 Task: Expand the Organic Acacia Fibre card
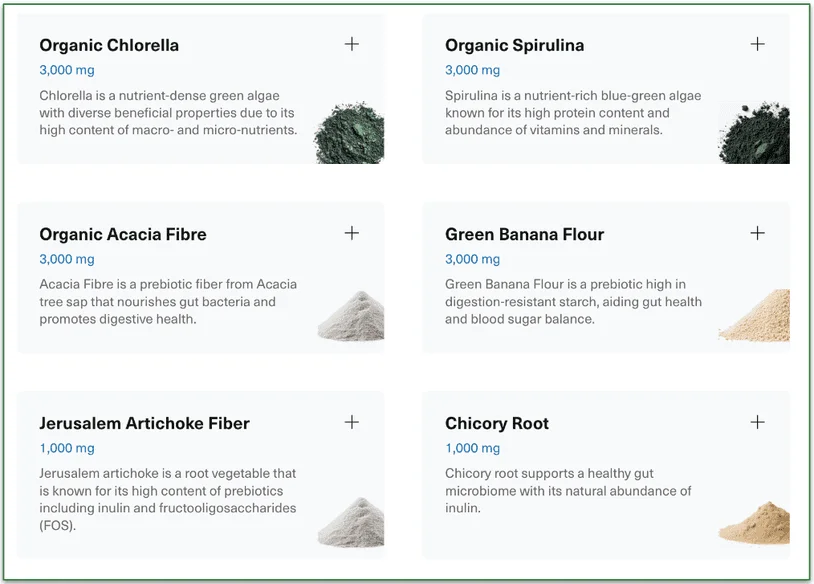click(352, 233)
